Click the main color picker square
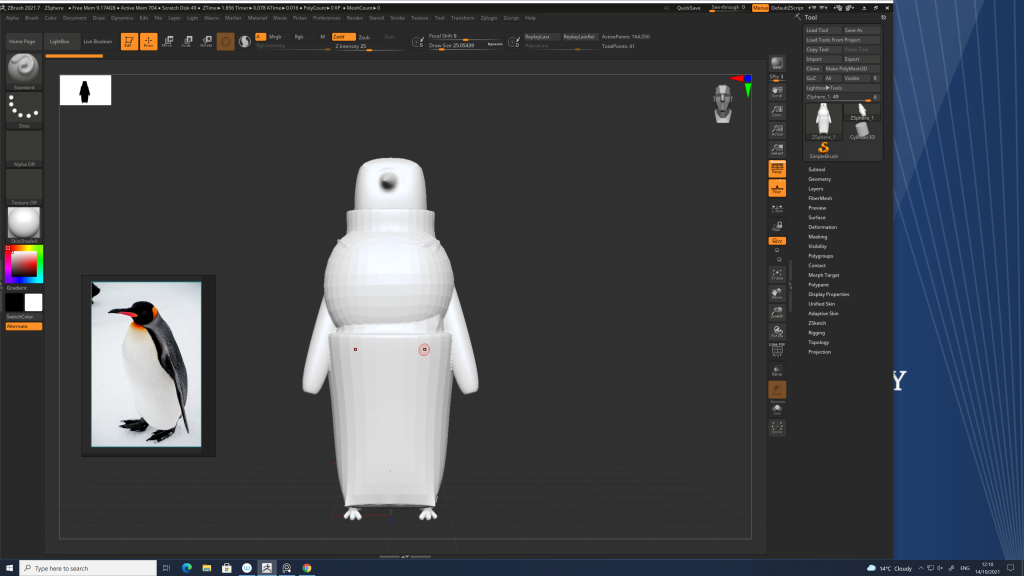1024x576 pixels. tap(24, 264)
